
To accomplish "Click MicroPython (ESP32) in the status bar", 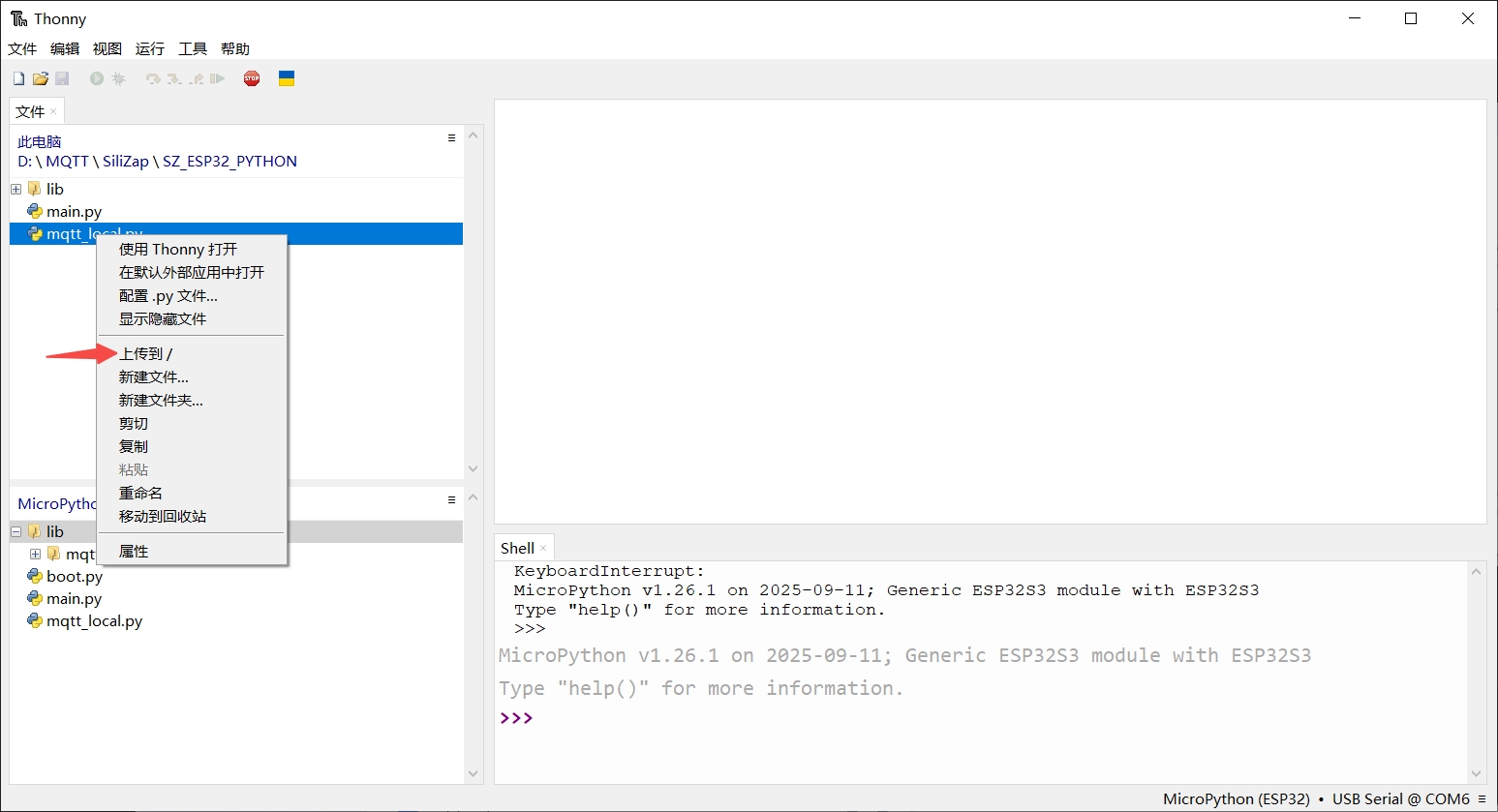I will pyautogui.click(x=1237, y=798).
